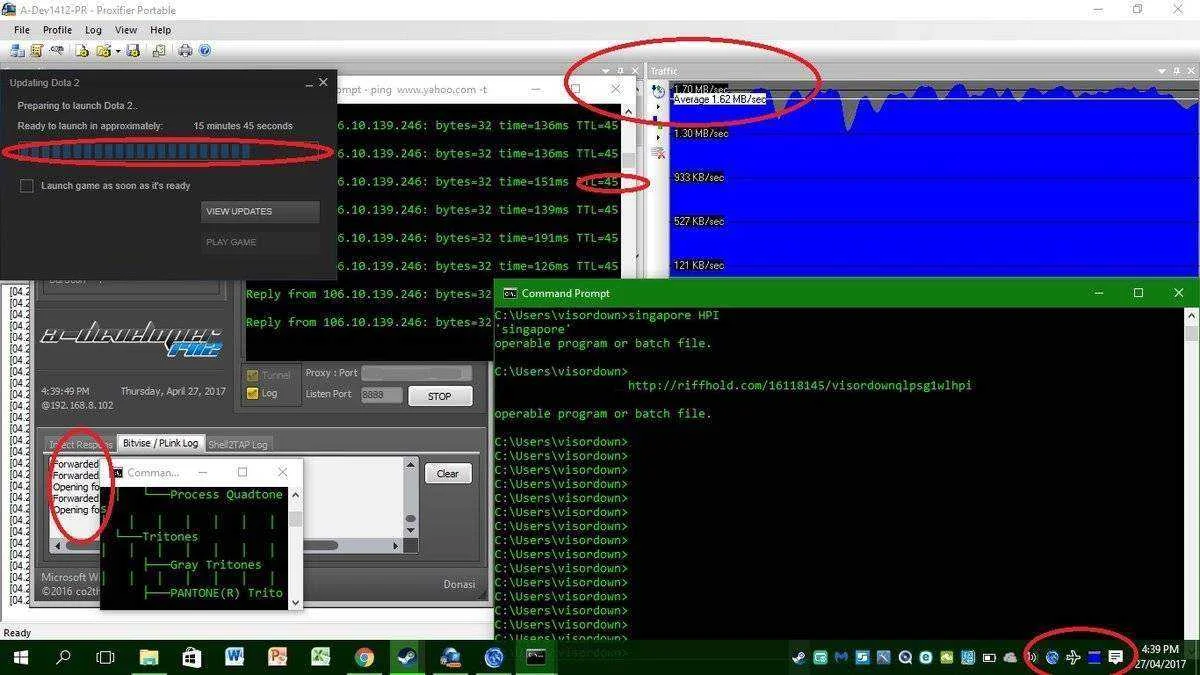The height and width of the screenshot is (675, 1200).
Task: Click the 933 KB/sec graph label
Action: [x=698, y=178]
